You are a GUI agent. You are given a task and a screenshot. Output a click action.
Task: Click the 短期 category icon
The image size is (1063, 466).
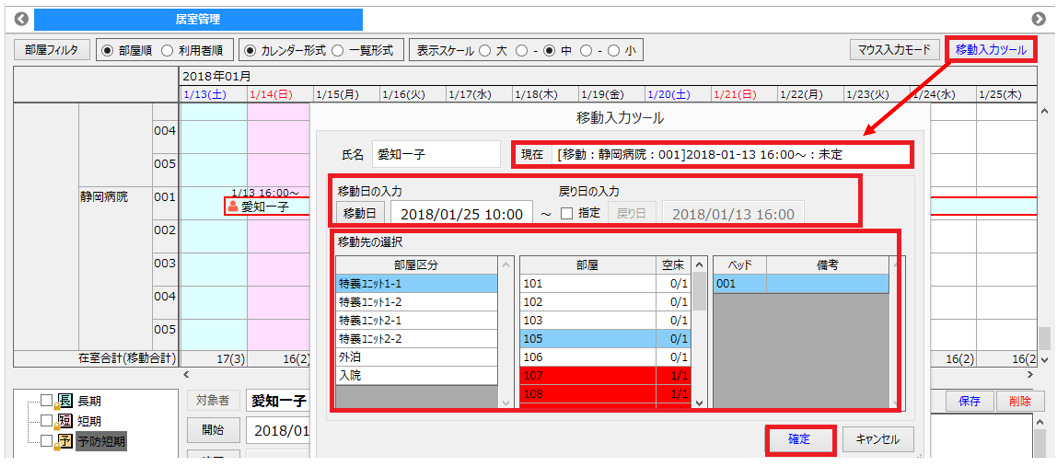click(66, 421)
